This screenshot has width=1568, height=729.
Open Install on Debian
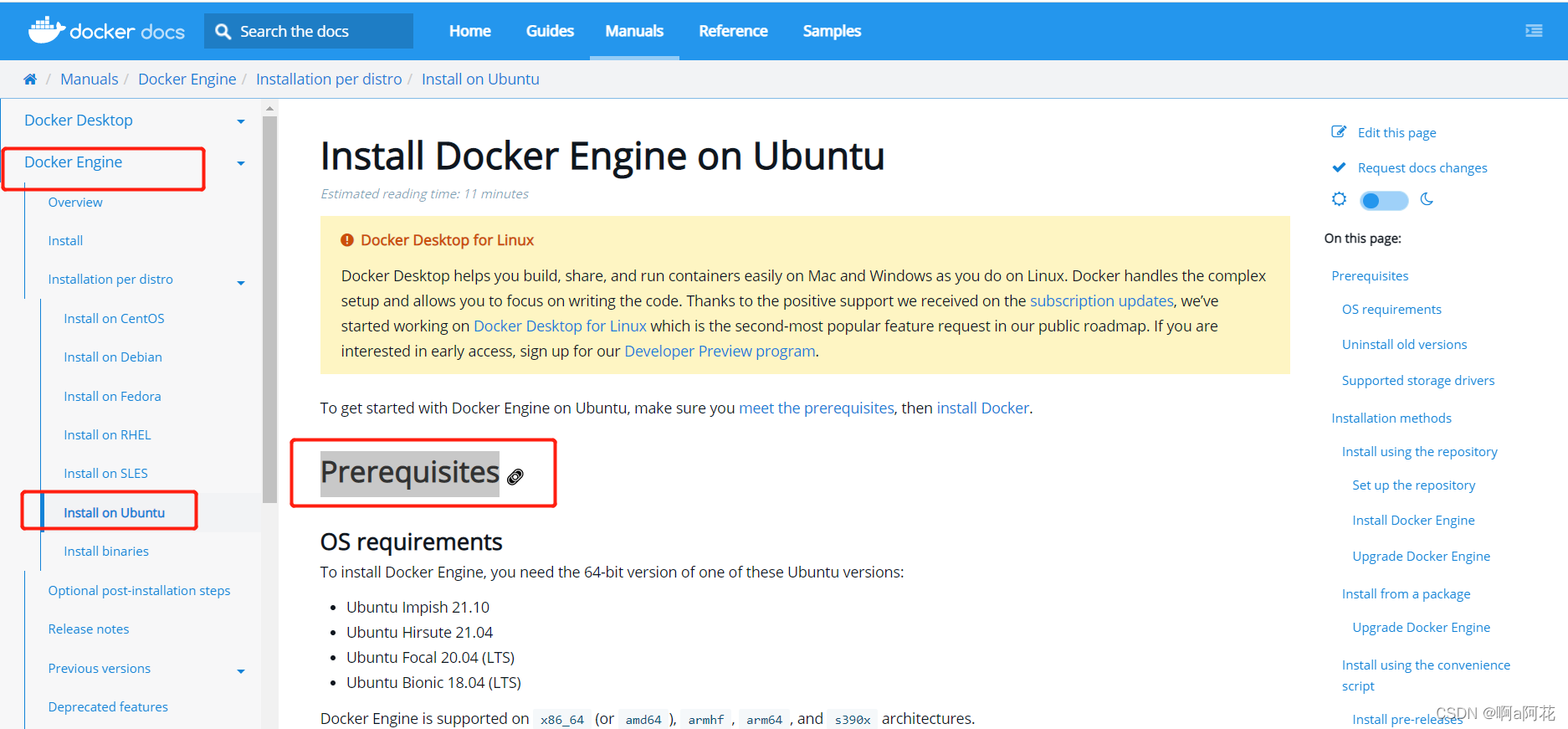[x=113, y=357]
